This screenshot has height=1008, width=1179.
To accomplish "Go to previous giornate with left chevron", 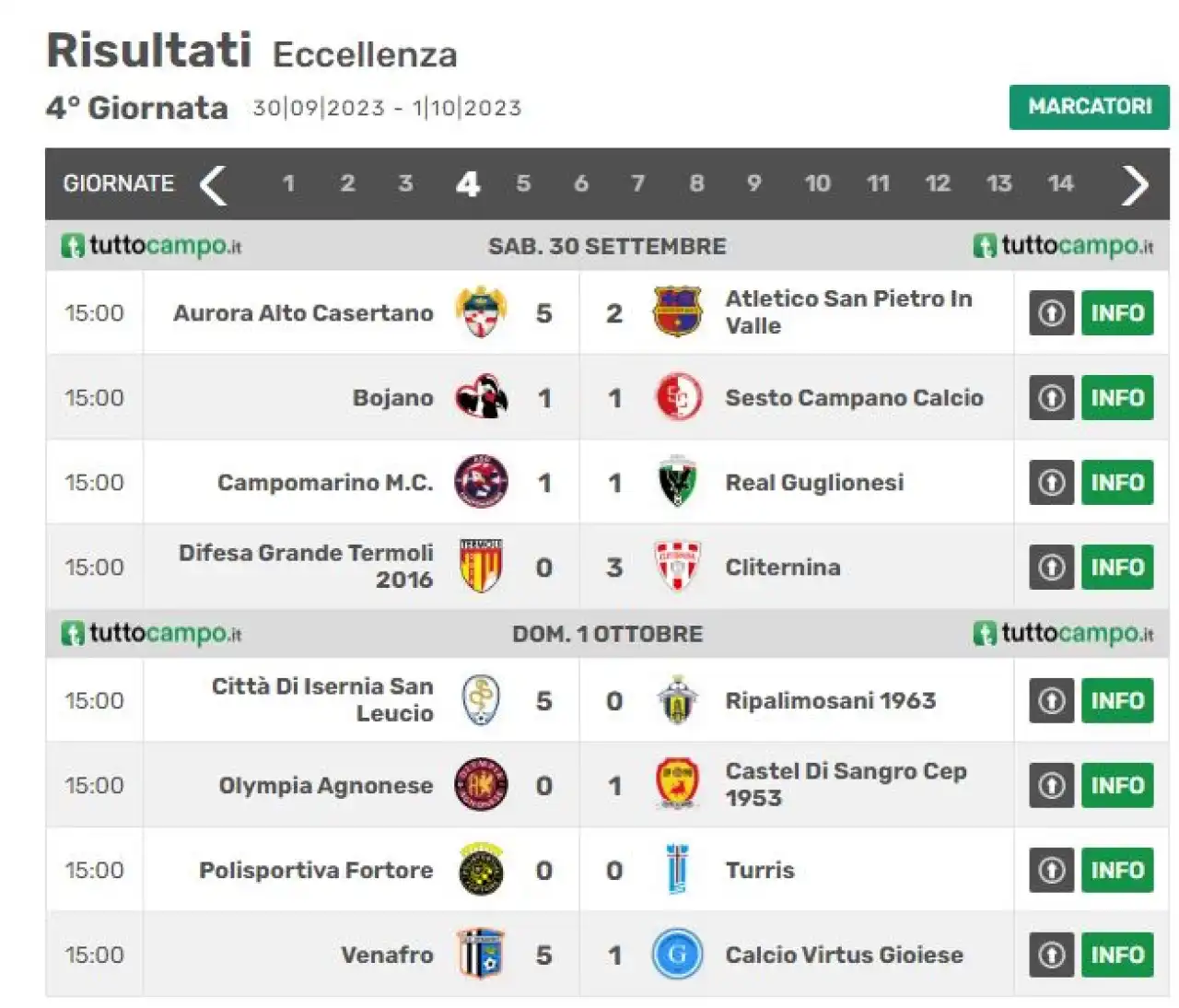I will pyautogui.click(x=214, y=184).
